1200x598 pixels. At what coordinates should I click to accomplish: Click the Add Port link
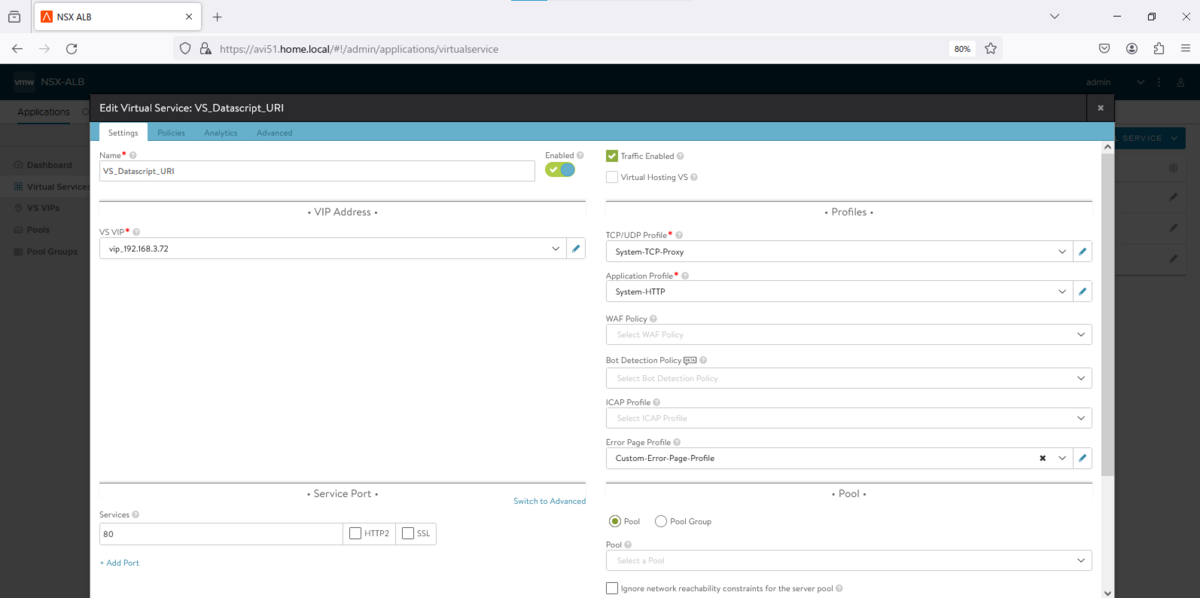pyautogui.click(x=120, y=563)
